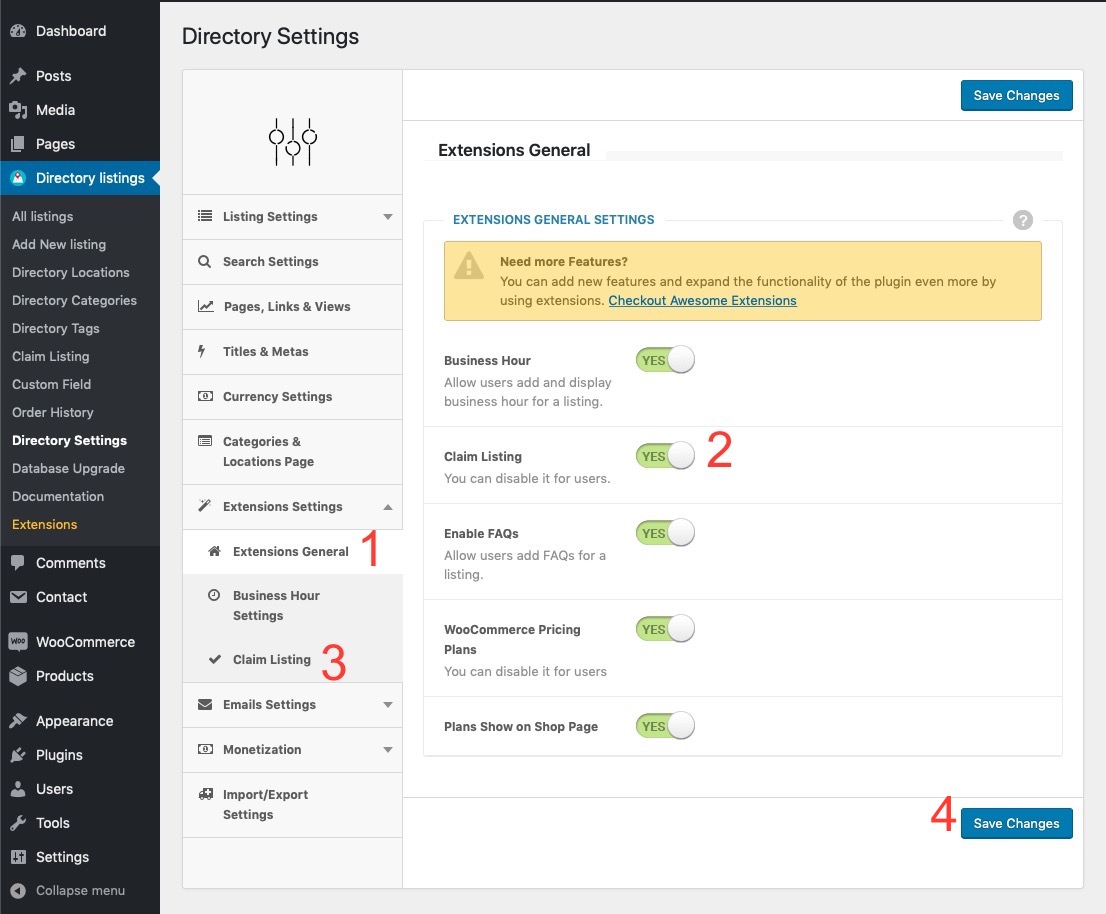
Task: Toggle the Enable FAQs switch
Action: coord(664,532)
